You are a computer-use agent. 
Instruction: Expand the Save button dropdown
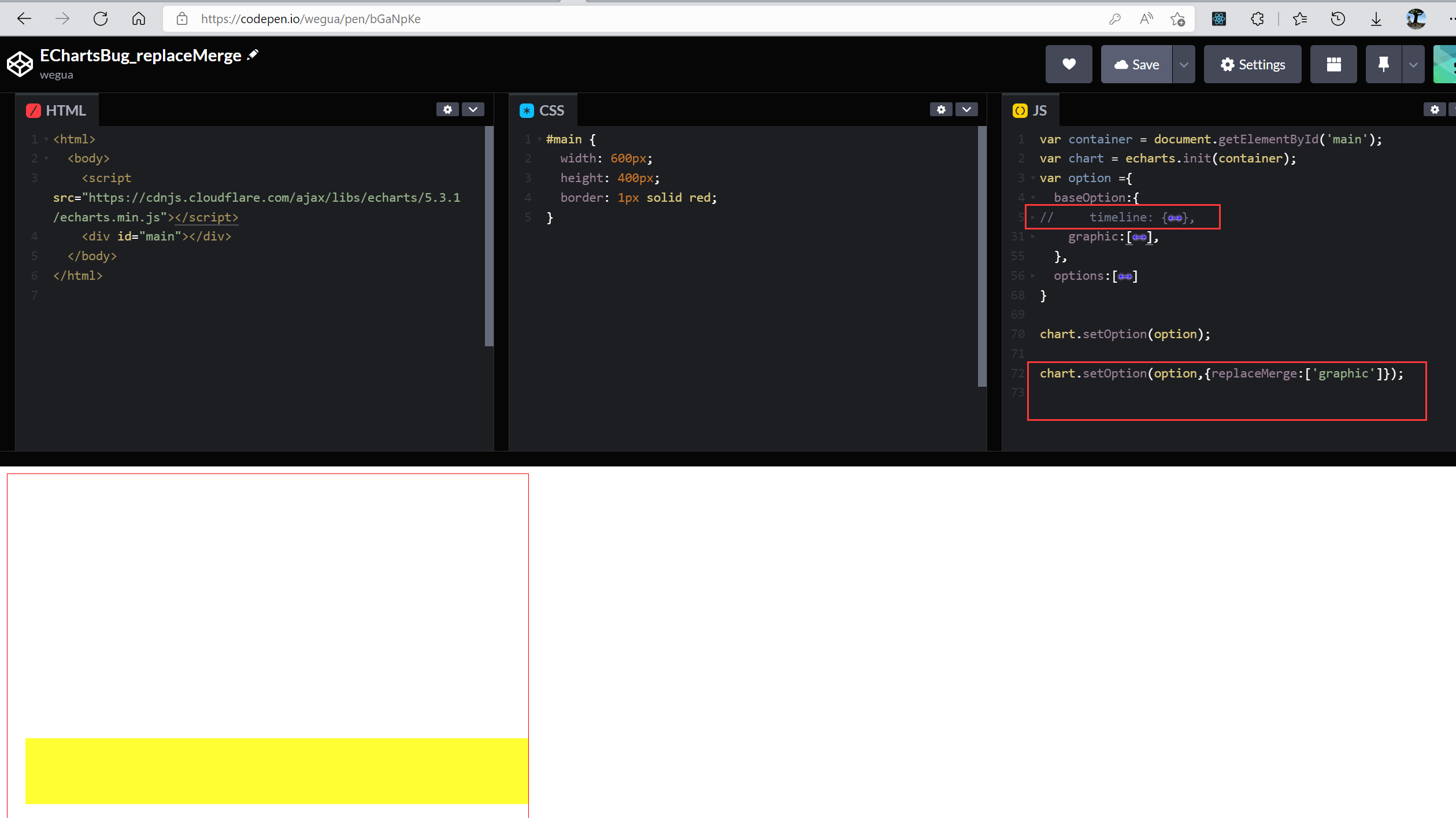[x=1184, y=64]
